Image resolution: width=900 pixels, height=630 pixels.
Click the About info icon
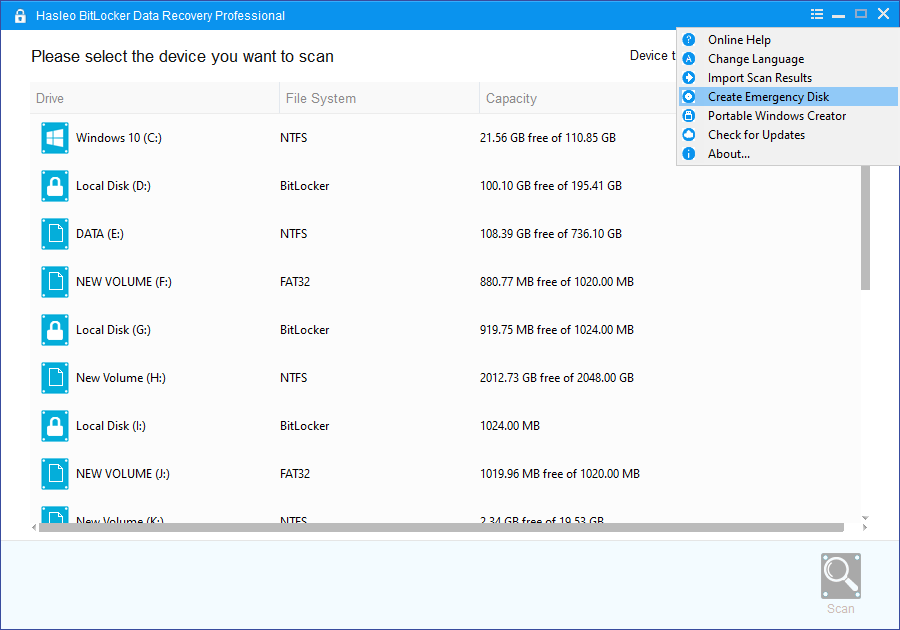click(689, 153)
